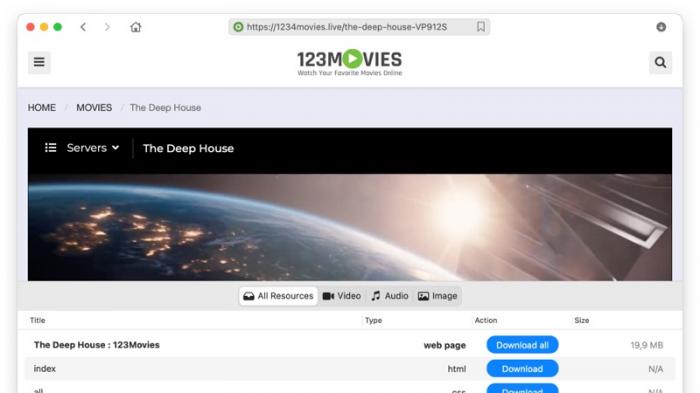
Task: Click the 19,9 MB size value
Action: coord(647,345)
